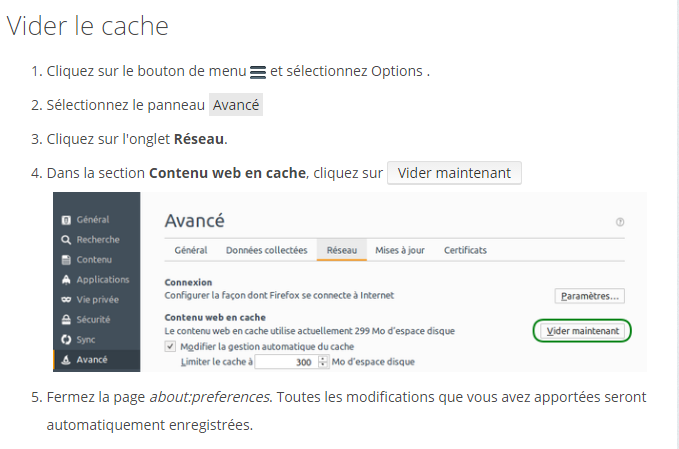Open the Recherche panel magnifier icon

pyautogui.click(x=66, y=240)
